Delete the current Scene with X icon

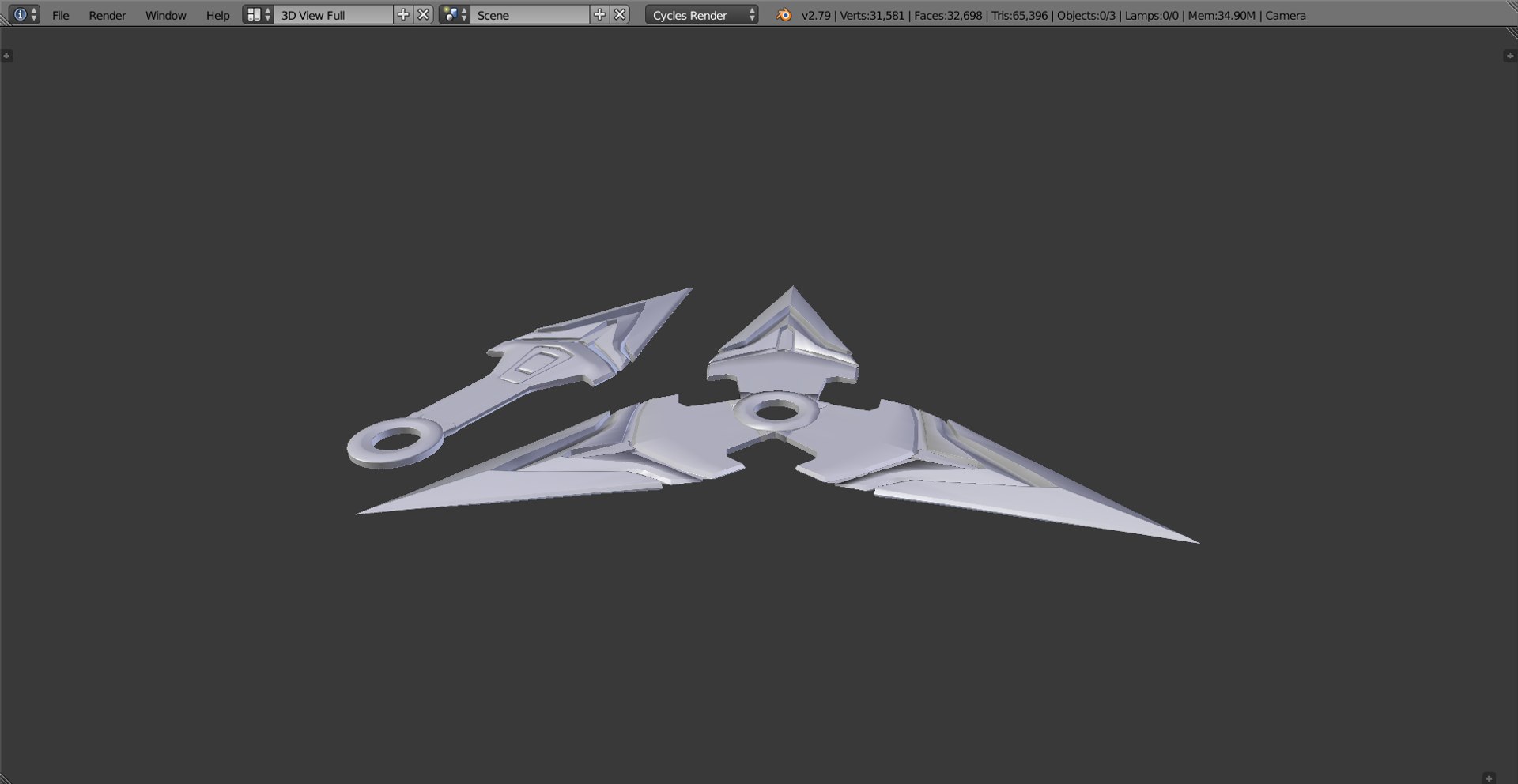pyautogui.click(x=620, y=14)
